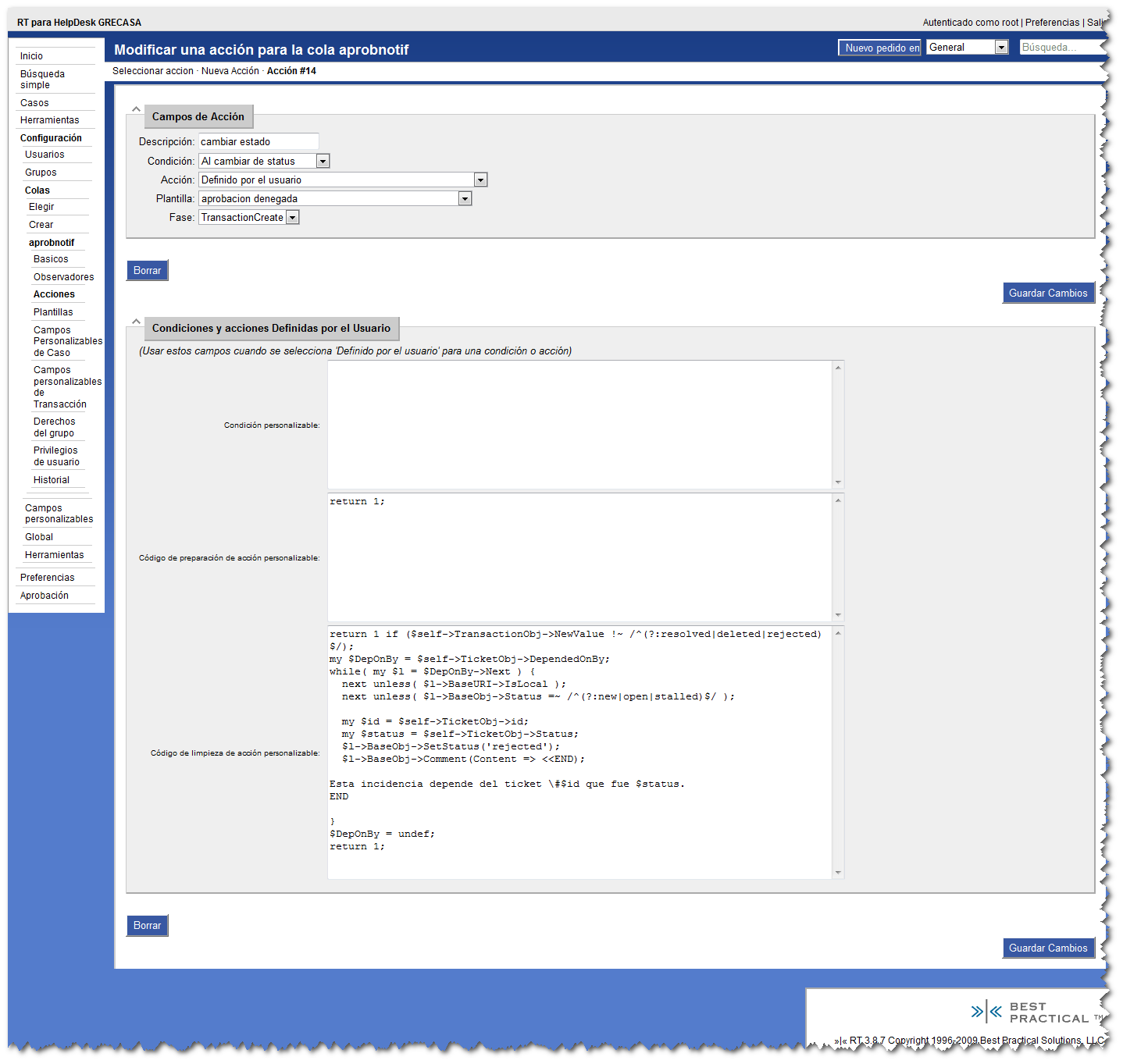Click the Nuevo pedido en button
Screen dimensions: 1123x1064
[x=880, y=48]
